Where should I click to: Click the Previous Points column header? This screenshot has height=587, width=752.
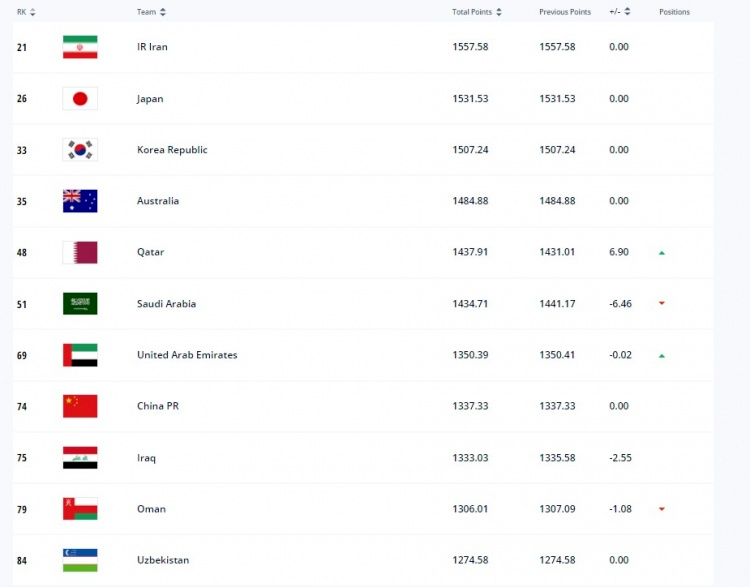coord(565,12)
